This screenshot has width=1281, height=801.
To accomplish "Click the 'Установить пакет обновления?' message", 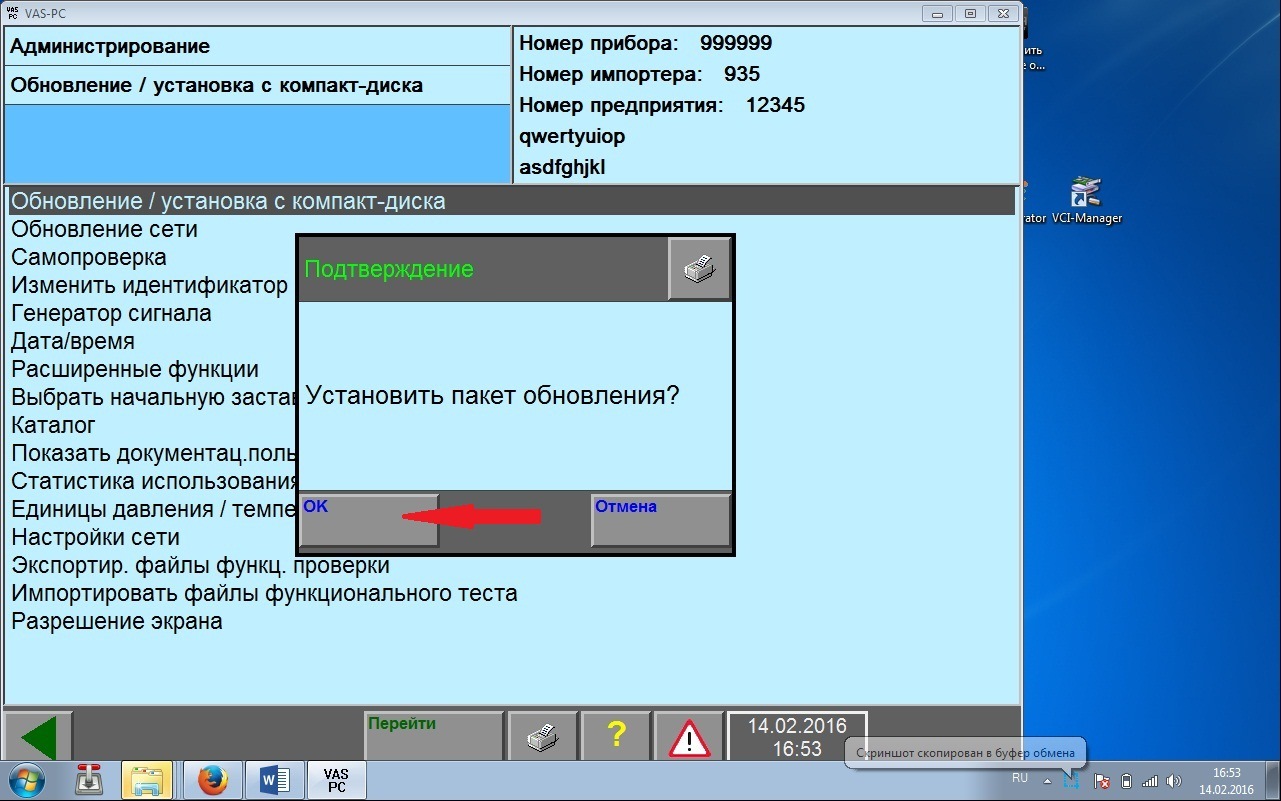I will 492,395.
